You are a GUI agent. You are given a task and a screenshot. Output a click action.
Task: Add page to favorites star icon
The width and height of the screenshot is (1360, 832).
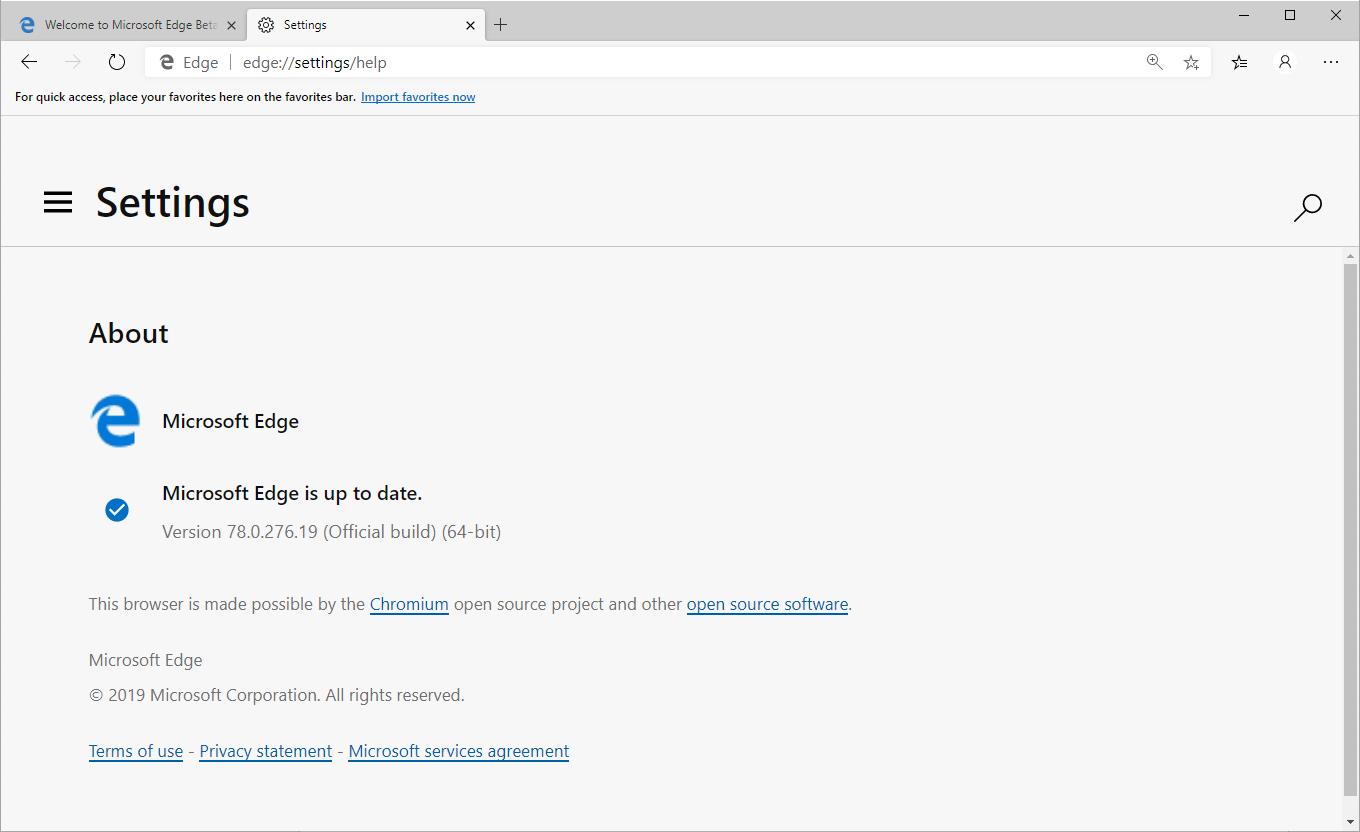tap(1191, 62)
